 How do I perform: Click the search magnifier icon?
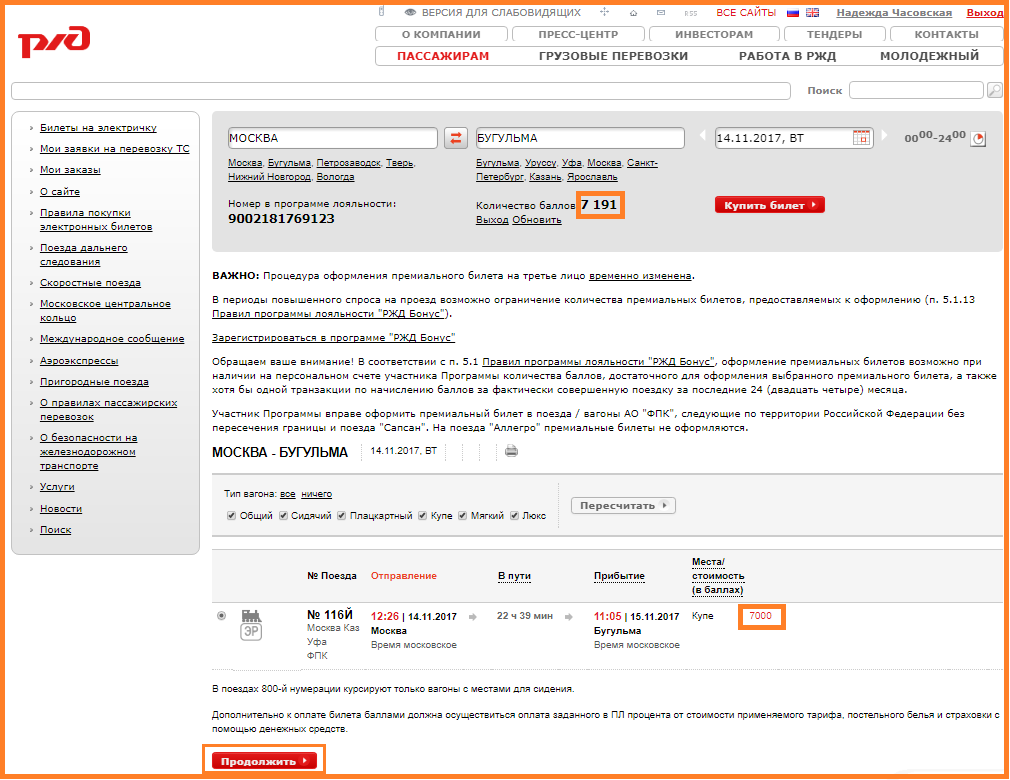point(994,91)
